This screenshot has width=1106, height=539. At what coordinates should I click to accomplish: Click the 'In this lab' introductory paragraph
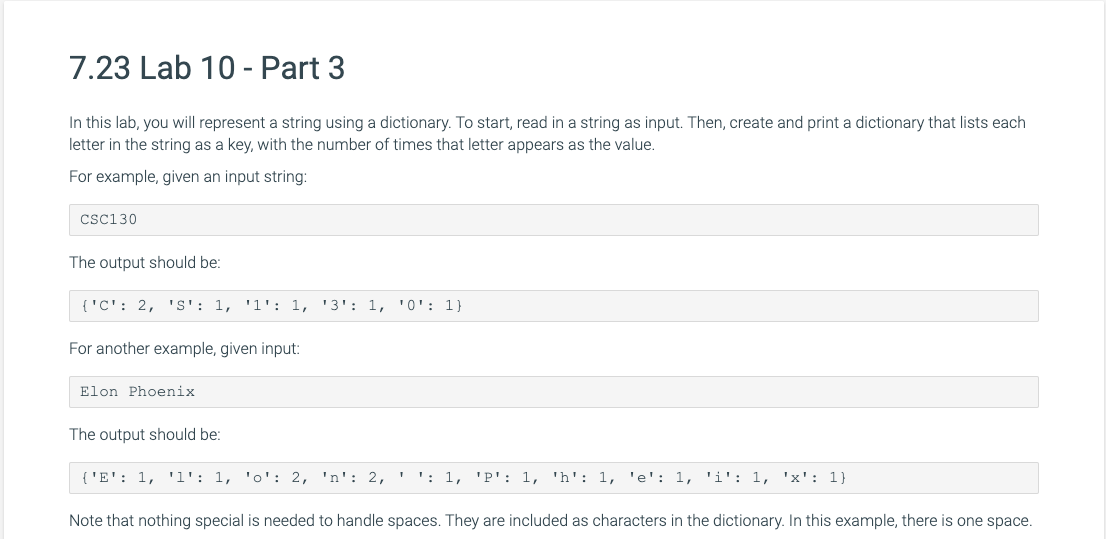pos(547,133)
